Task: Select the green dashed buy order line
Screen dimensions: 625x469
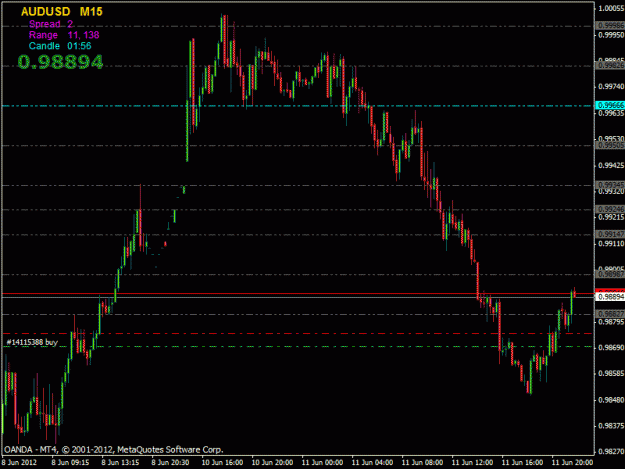Action: [x=298, y=347]
